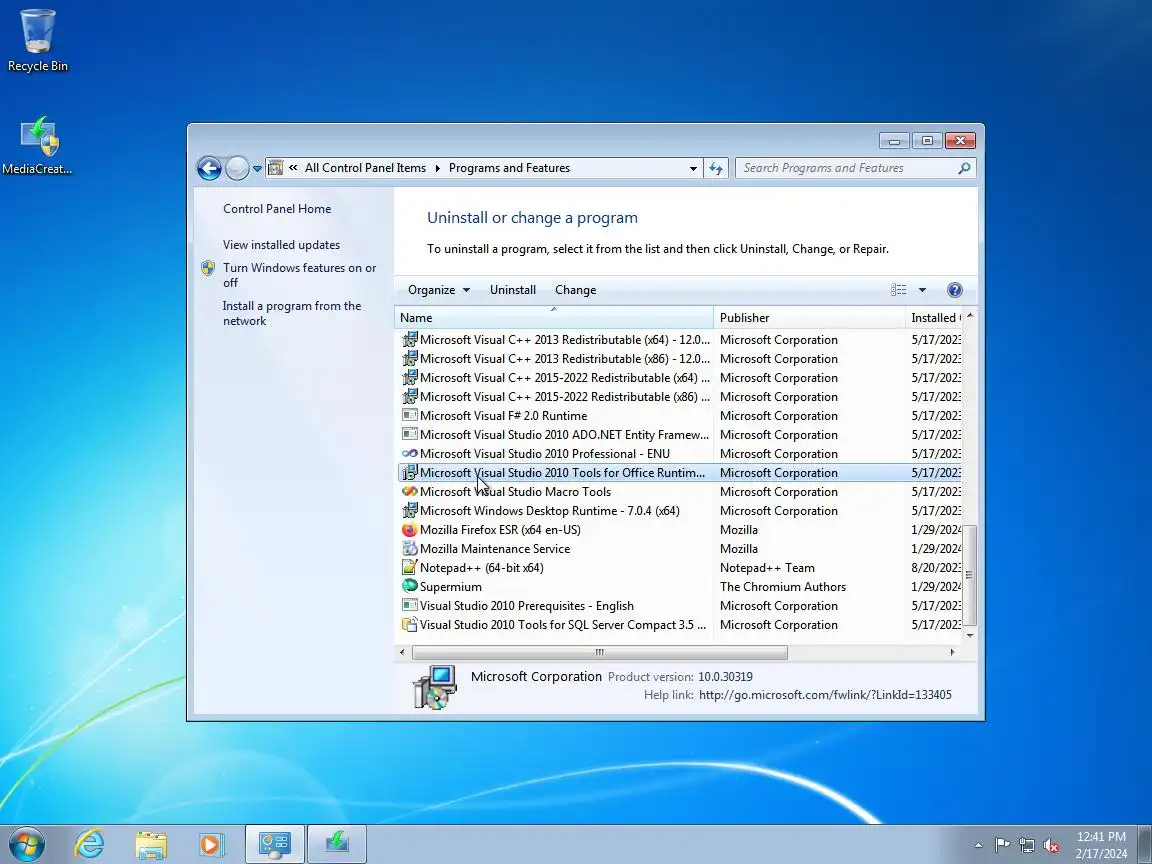Screen dimensions: 1152x864
Task: Click the Change your view icon
Action: pyautogui.click(x=899, y=289)
